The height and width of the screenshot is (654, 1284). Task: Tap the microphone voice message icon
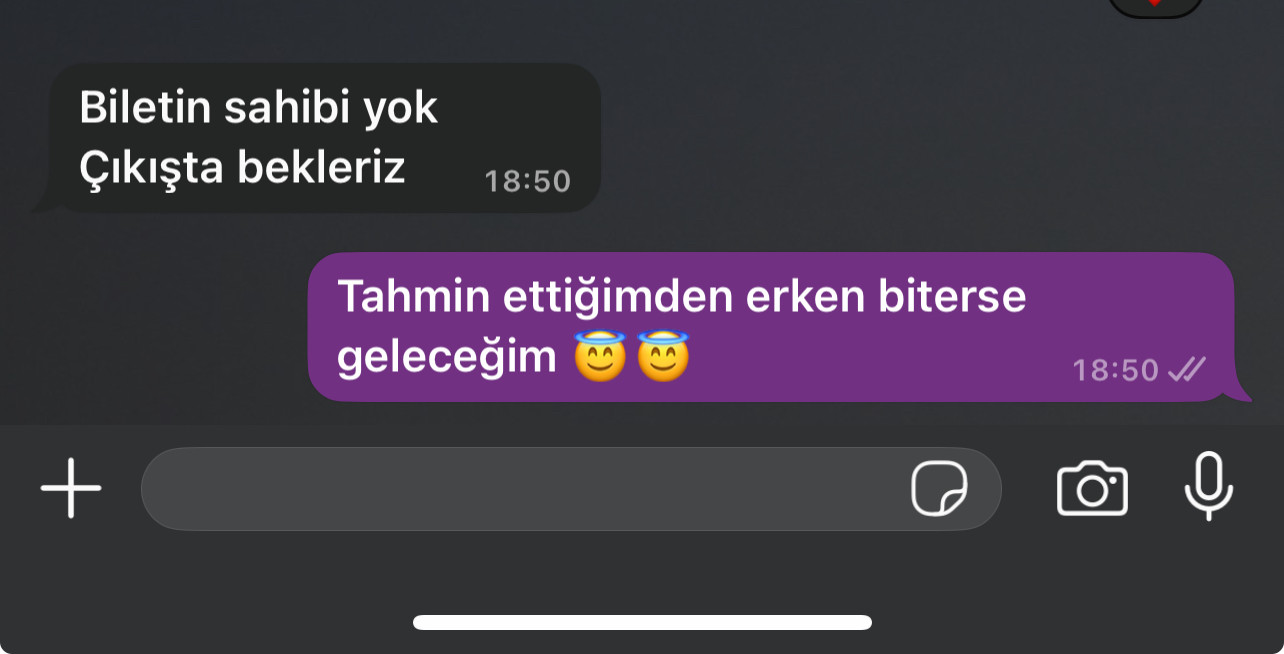click(x=1208, y=486)
